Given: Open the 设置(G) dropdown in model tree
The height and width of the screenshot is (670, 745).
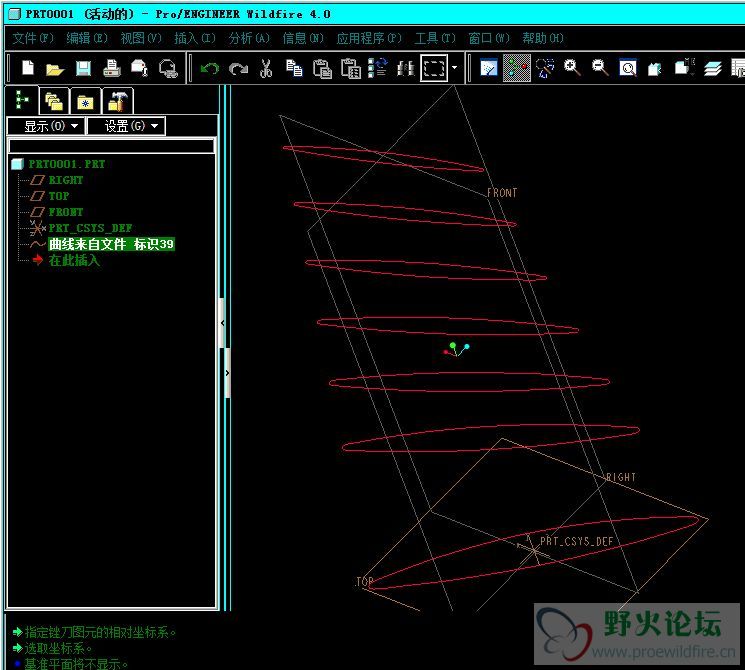Looking at the screenshot, I should pos(126,126).
